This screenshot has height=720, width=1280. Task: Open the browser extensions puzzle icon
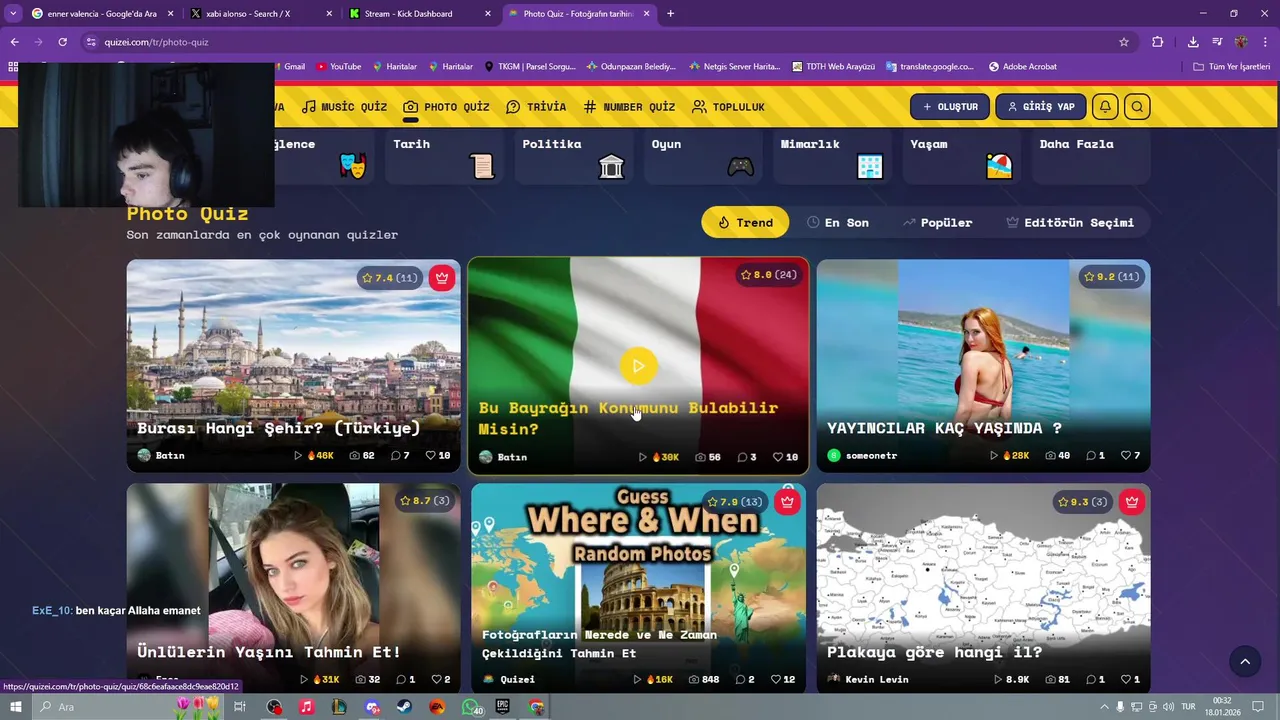1158,42
